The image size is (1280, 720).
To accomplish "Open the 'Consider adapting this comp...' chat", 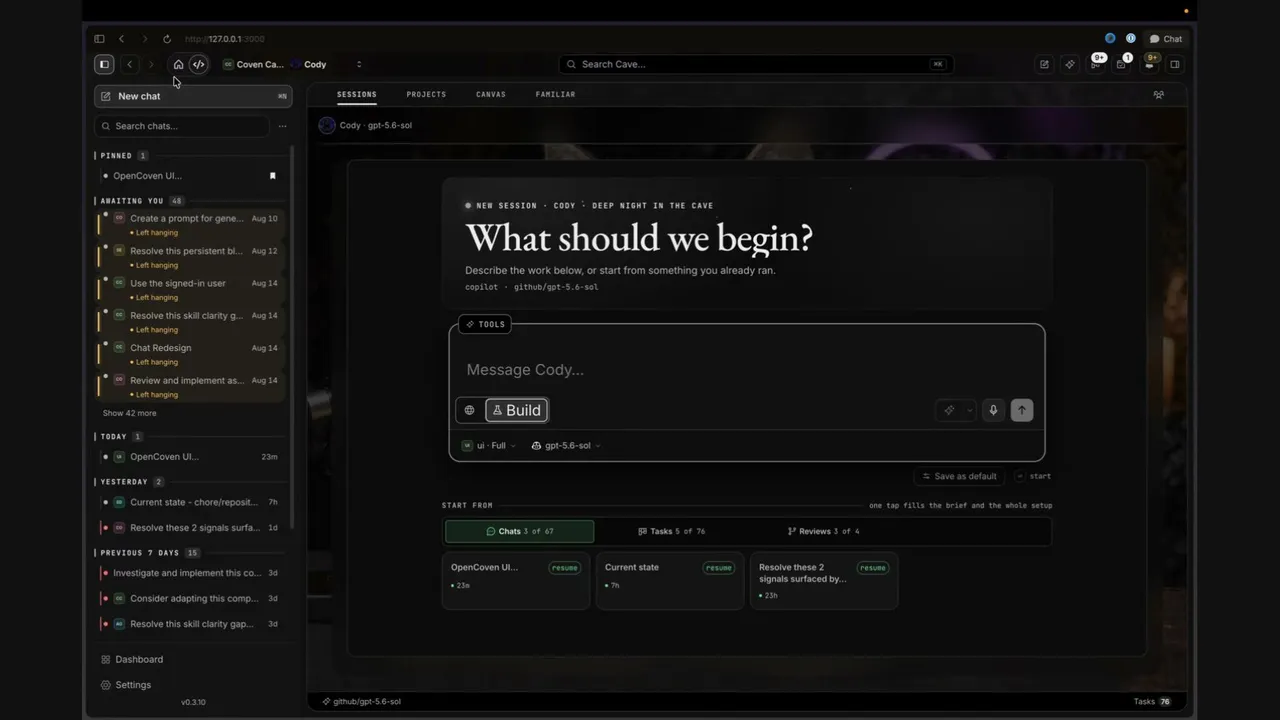I will click(x=190, y=598).
